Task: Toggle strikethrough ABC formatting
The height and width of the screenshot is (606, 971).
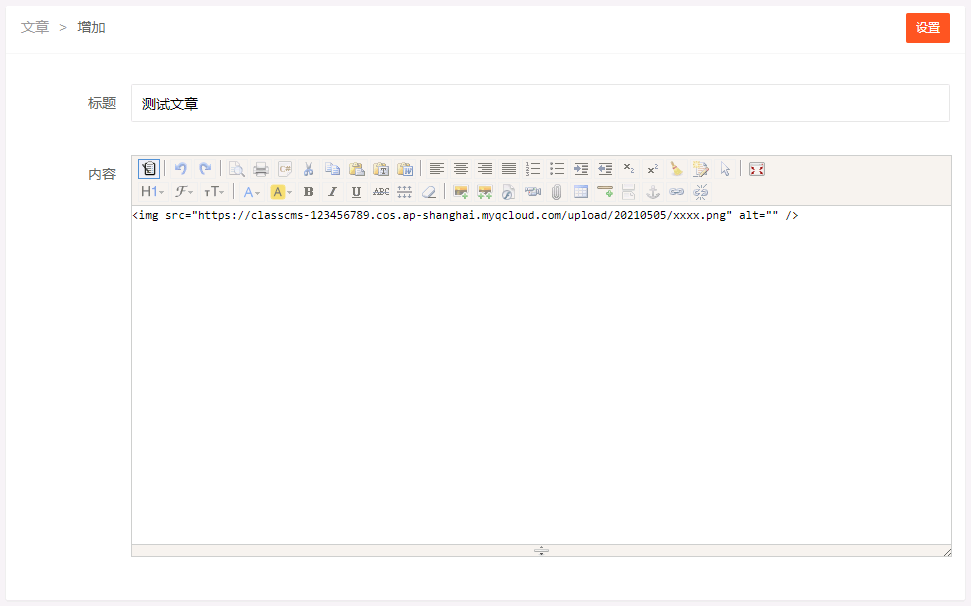Action: pos(381,192)
